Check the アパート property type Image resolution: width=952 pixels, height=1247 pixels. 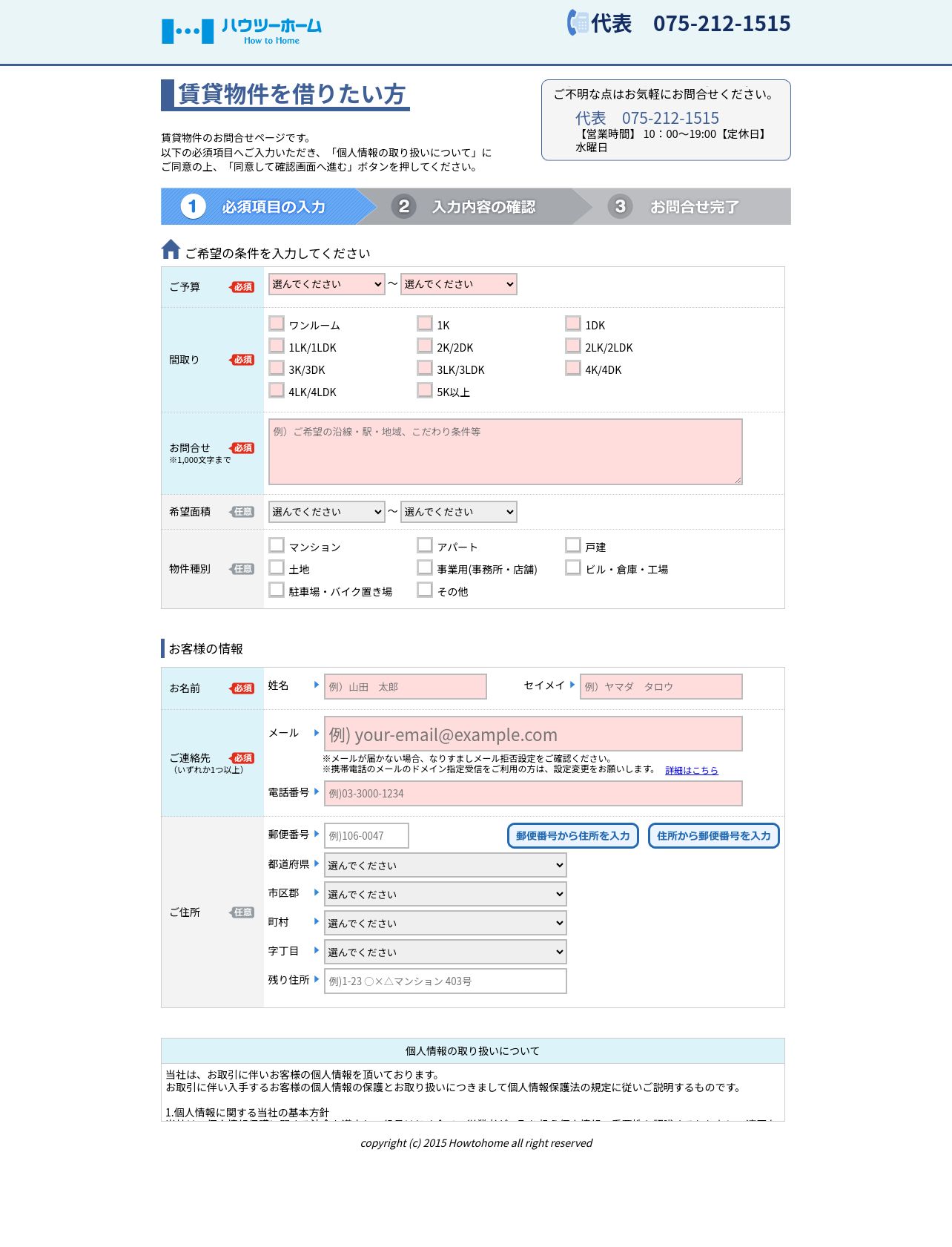coord(425,545)
